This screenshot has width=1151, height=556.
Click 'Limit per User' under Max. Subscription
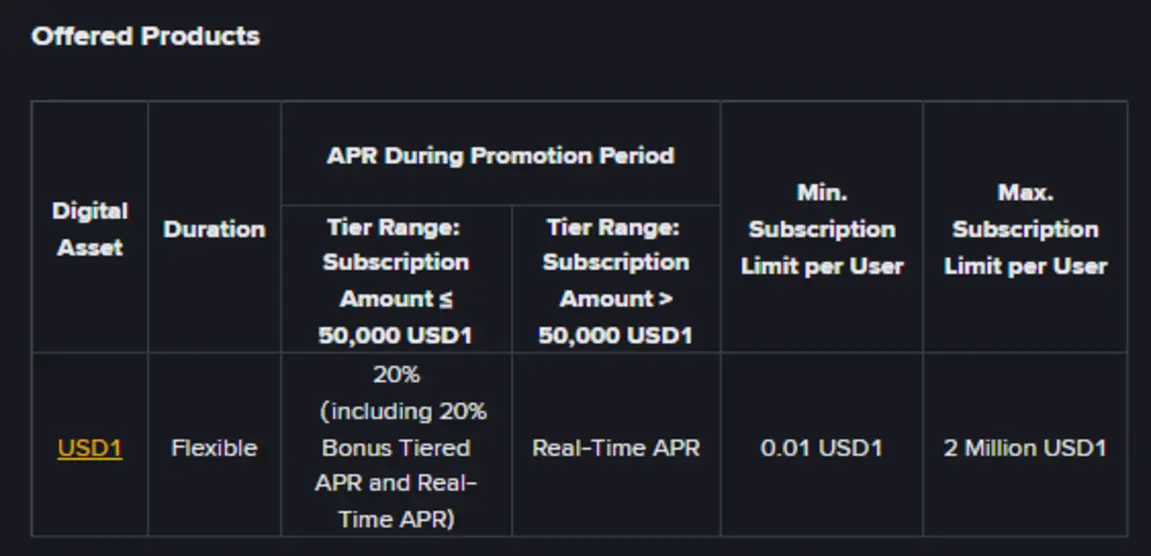(x=1025, y=266)
